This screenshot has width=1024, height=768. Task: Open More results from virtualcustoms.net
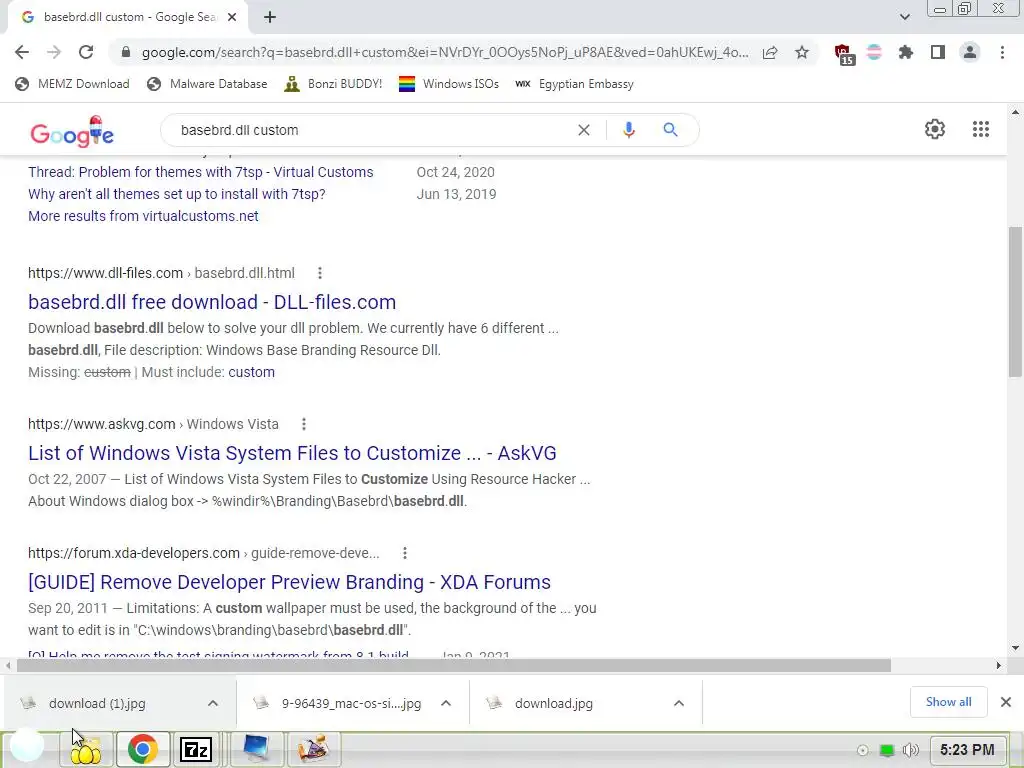point(143,216)
